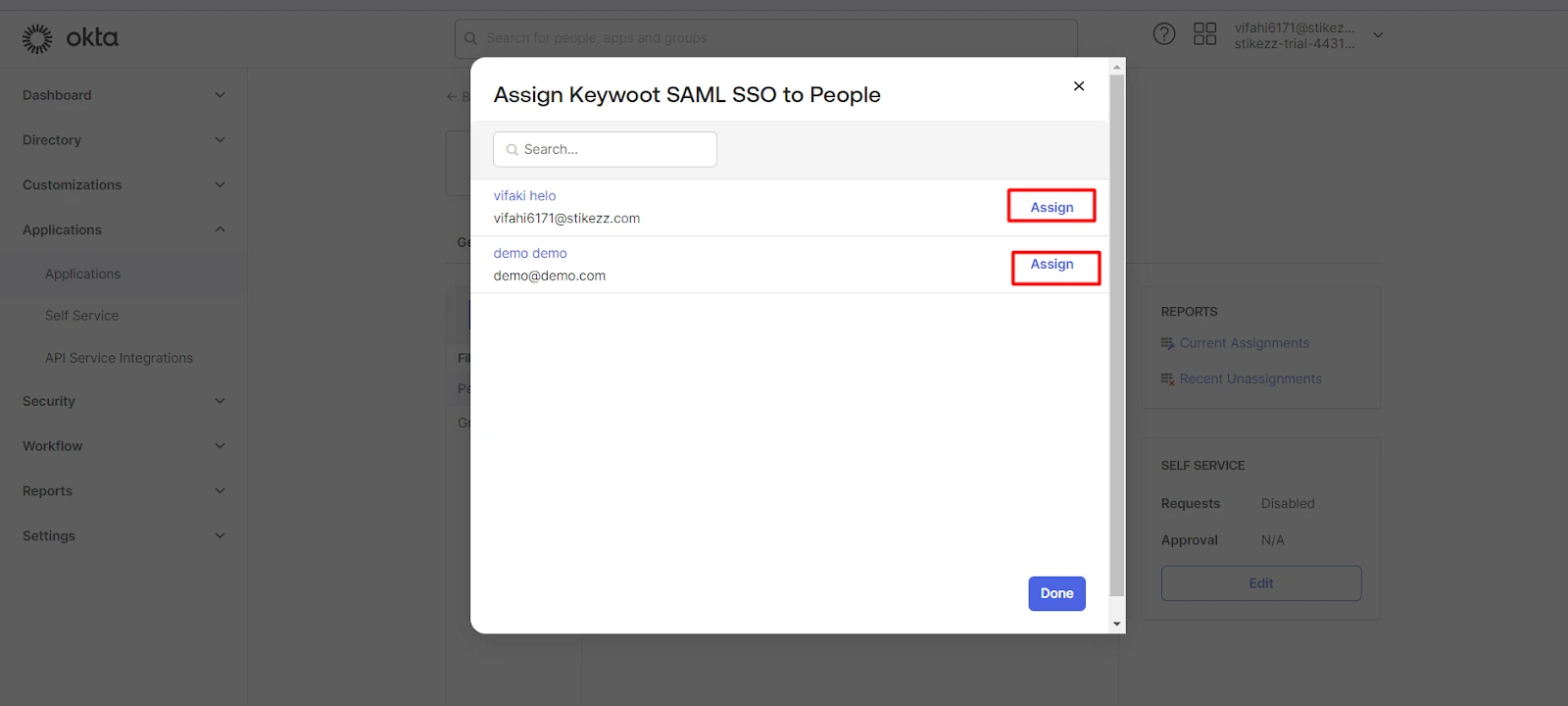This screenshot has width=1568, height=706.
Task: Open the apps grid icon
Action: pos(1204,34)
